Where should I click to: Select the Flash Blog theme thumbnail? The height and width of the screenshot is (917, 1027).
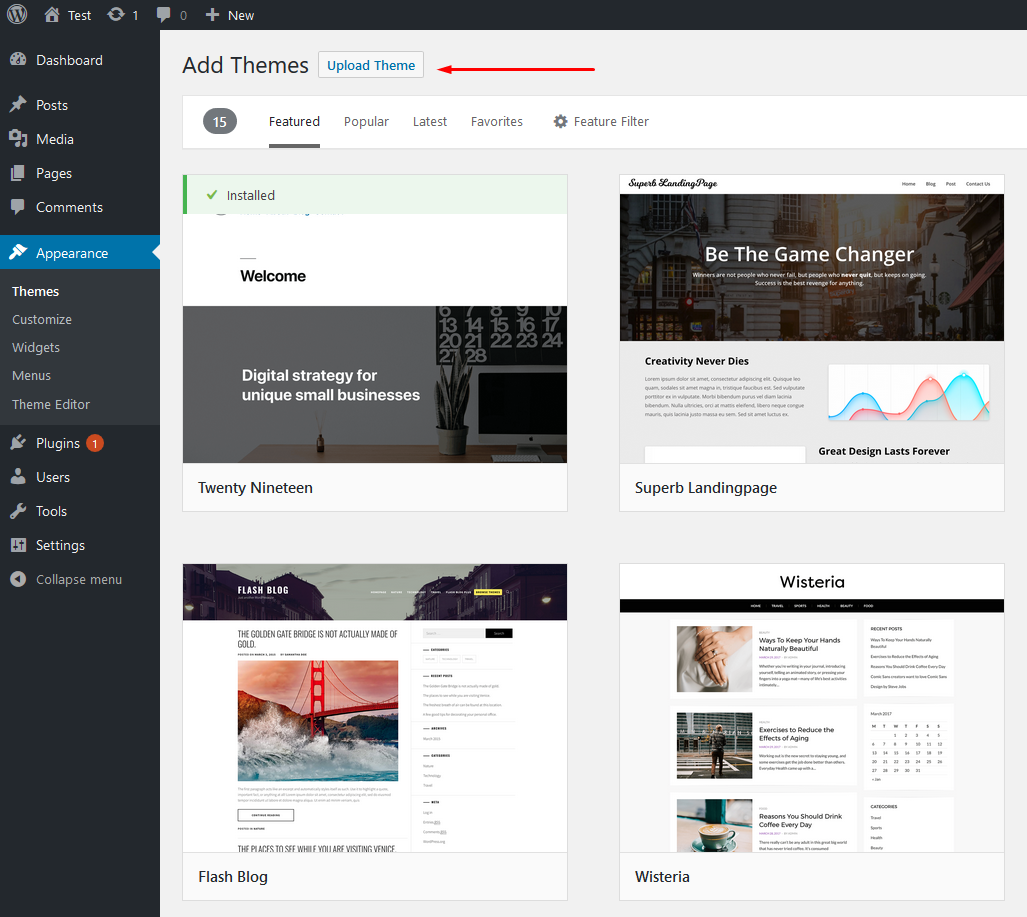coord(375,708)
